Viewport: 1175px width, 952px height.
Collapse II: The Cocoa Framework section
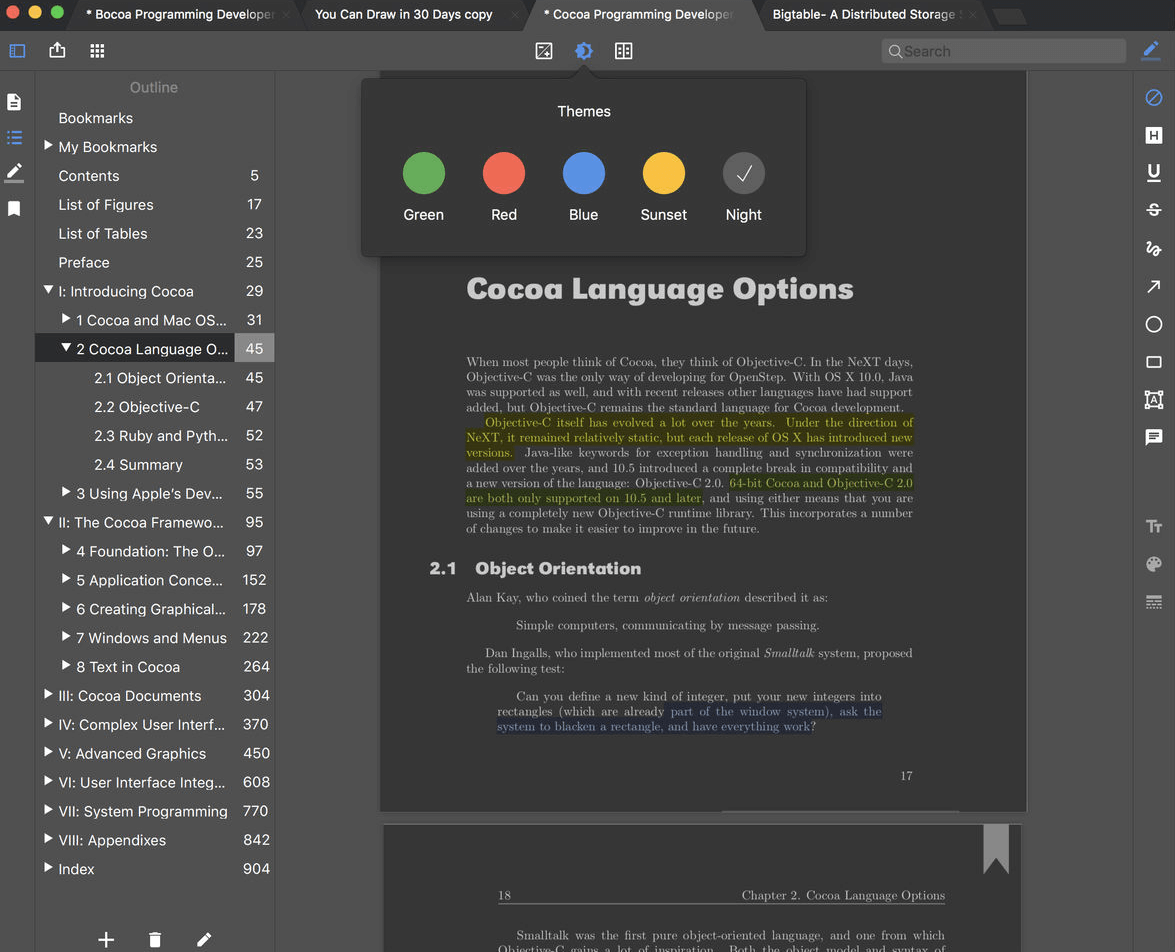48,521
